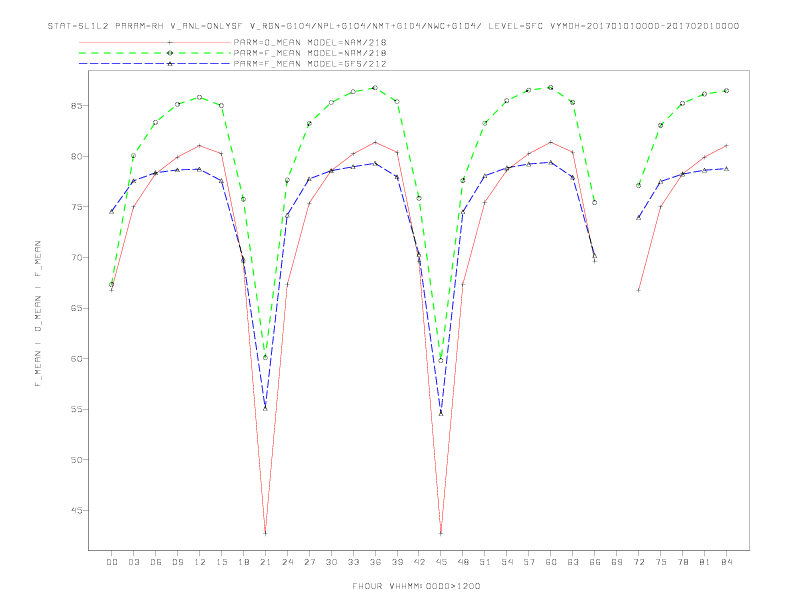This screenshot has height=612, width=792.
Task: Click x-axis tick label 24
Action: point(287,562)
